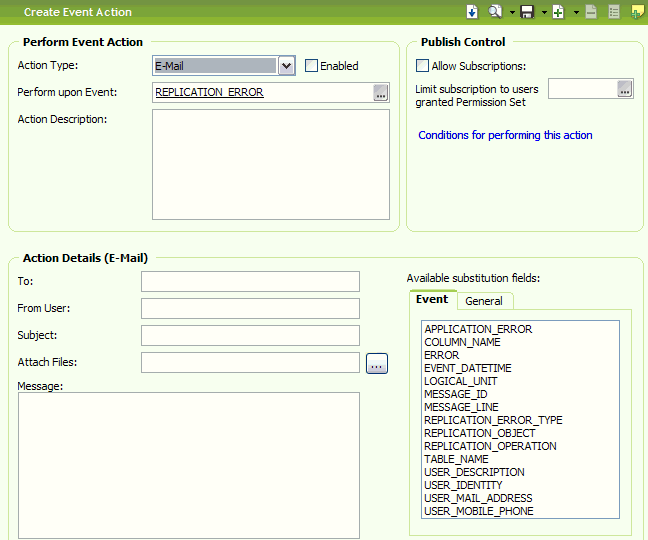Click the Subject input field
This screenshot has height=540, width=648.
click(x=250, y=335)
